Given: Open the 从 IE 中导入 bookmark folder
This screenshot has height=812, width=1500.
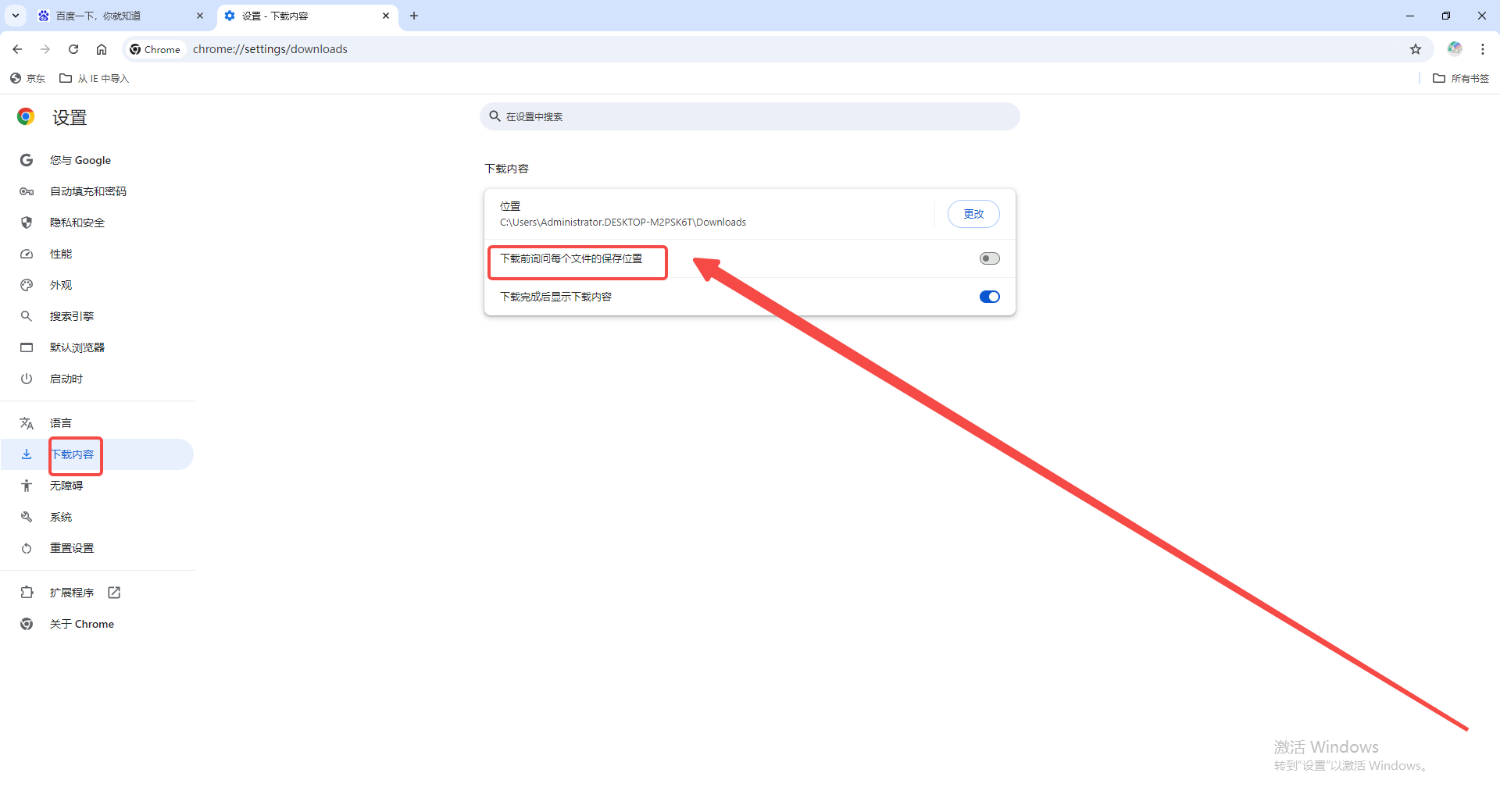Looking at the screenshot, I should (95, 78).
